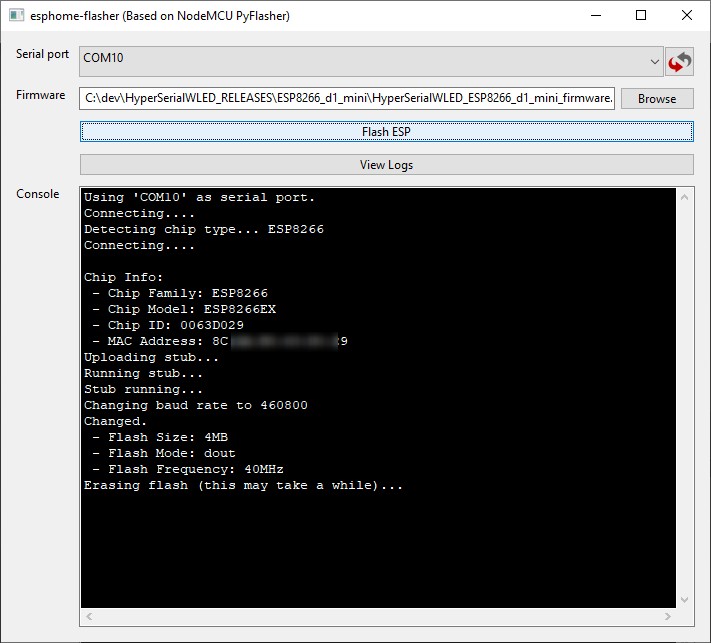The height and width of the screenshot is (643, 711).
Task: Click the console vertical scrollbar track
Action: coord(685,400)
